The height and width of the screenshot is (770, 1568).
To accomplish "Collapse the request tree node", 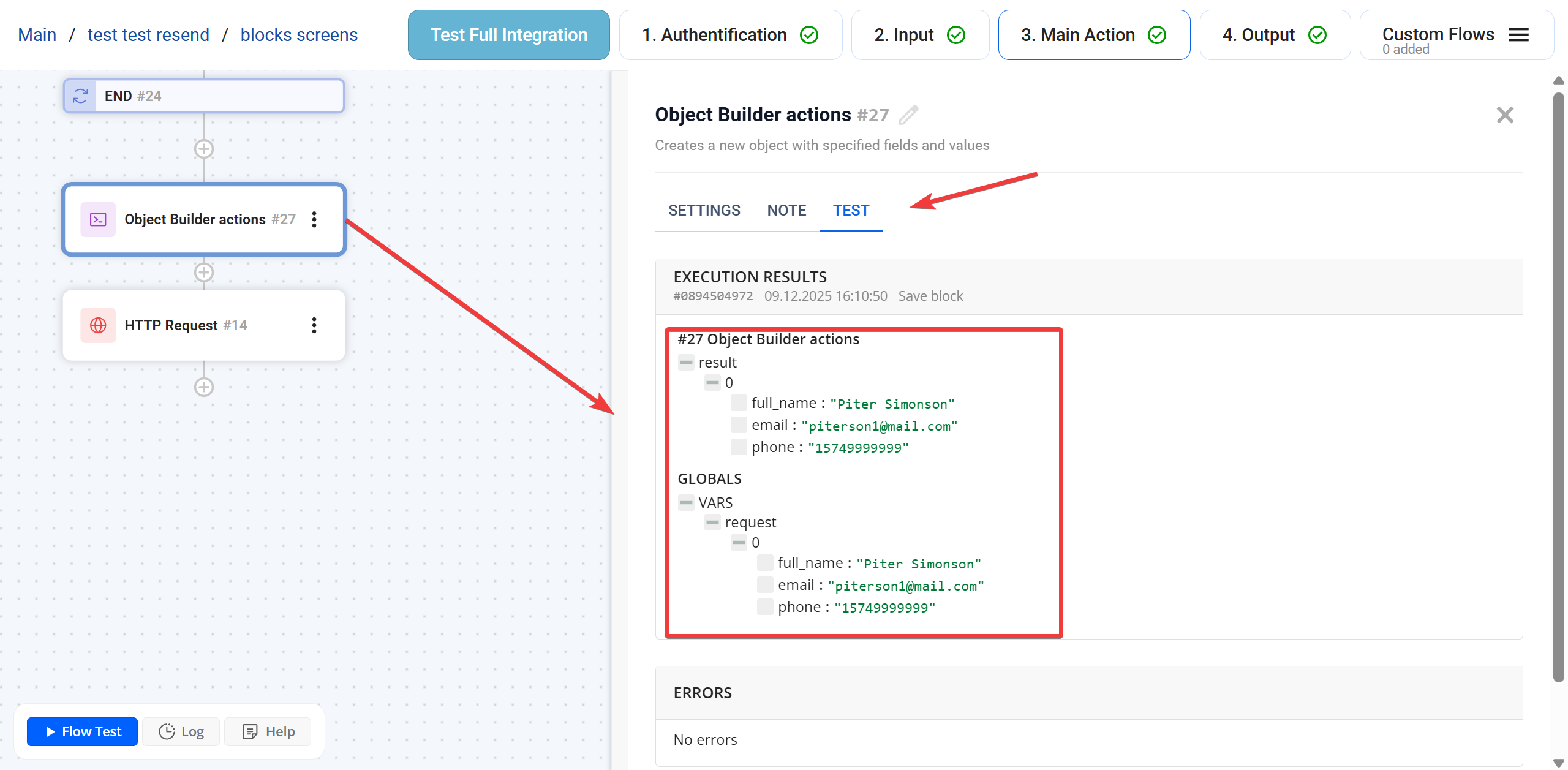I will point(712,523).
